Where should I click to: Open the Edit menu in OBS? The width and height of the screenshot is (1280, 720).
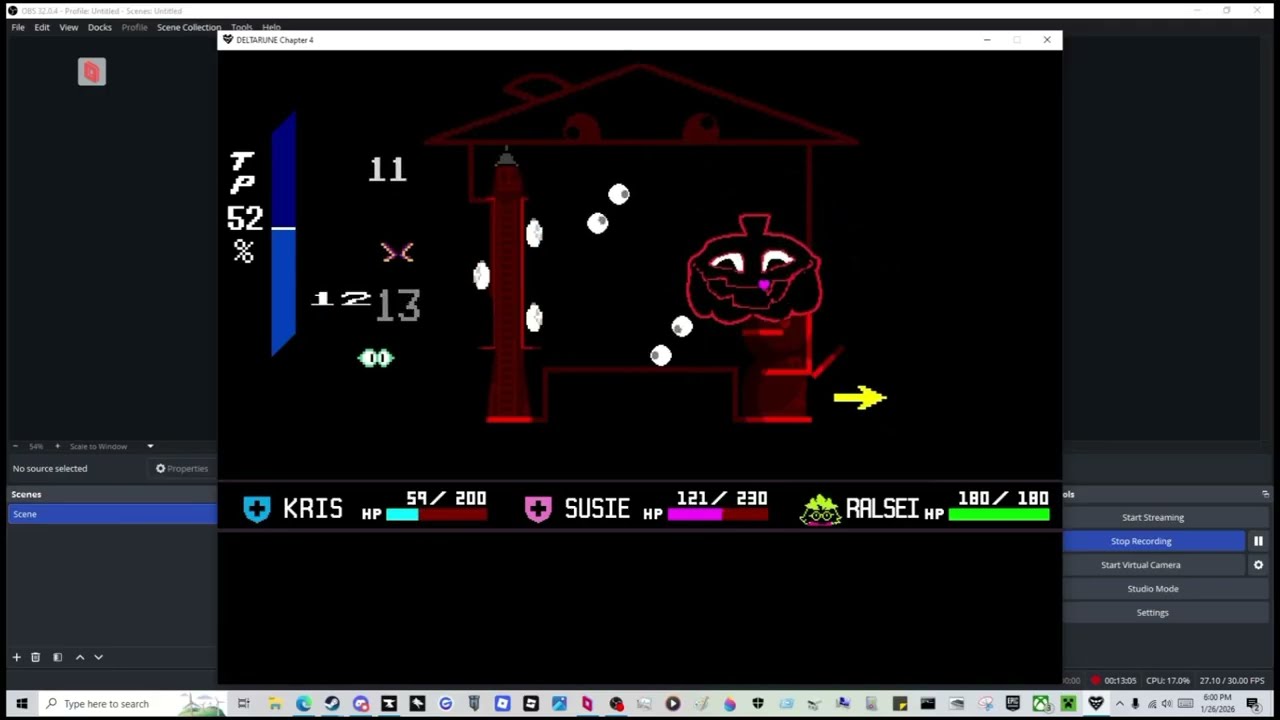pos(42,27)
